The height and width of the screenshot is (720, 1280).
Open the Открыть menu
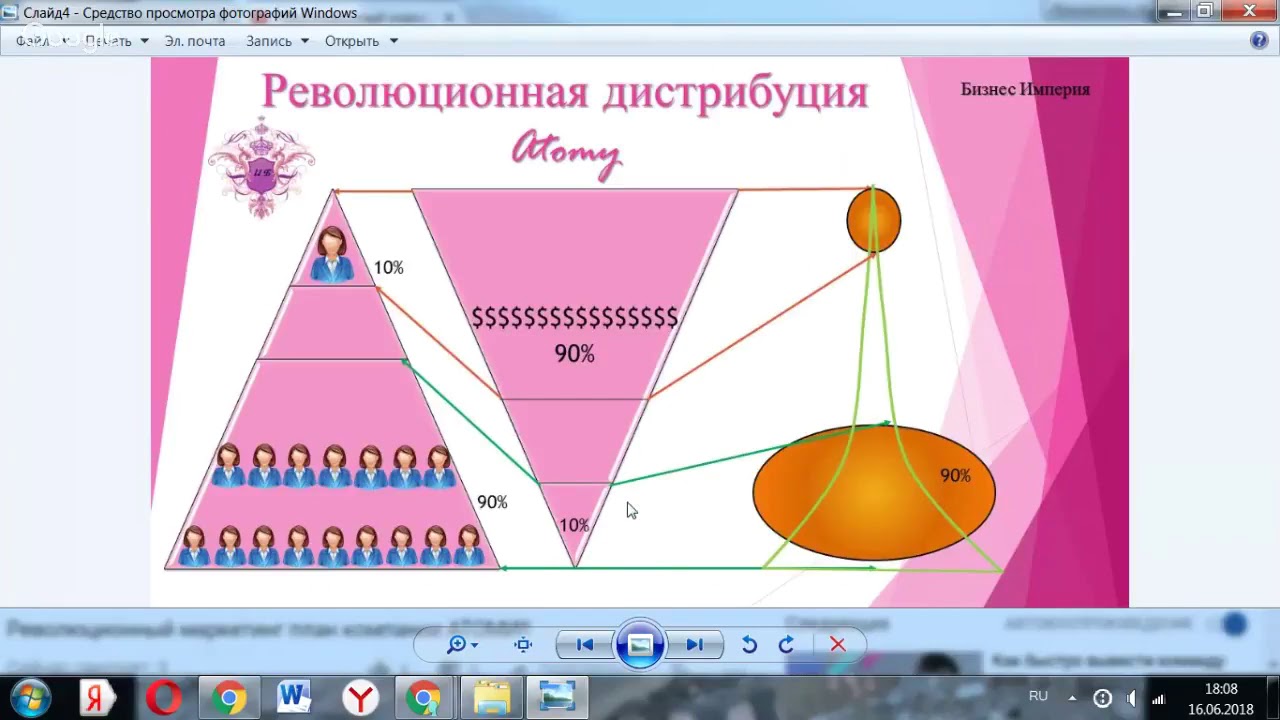352,41
